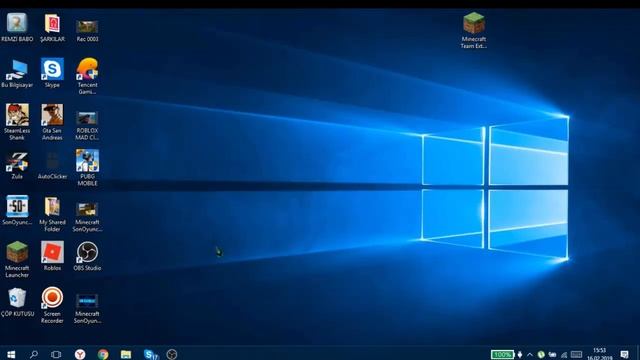Select the PUBG MOBILE shortcut
The height and width of the screenshot is (360, 640).
click(87, 168)
